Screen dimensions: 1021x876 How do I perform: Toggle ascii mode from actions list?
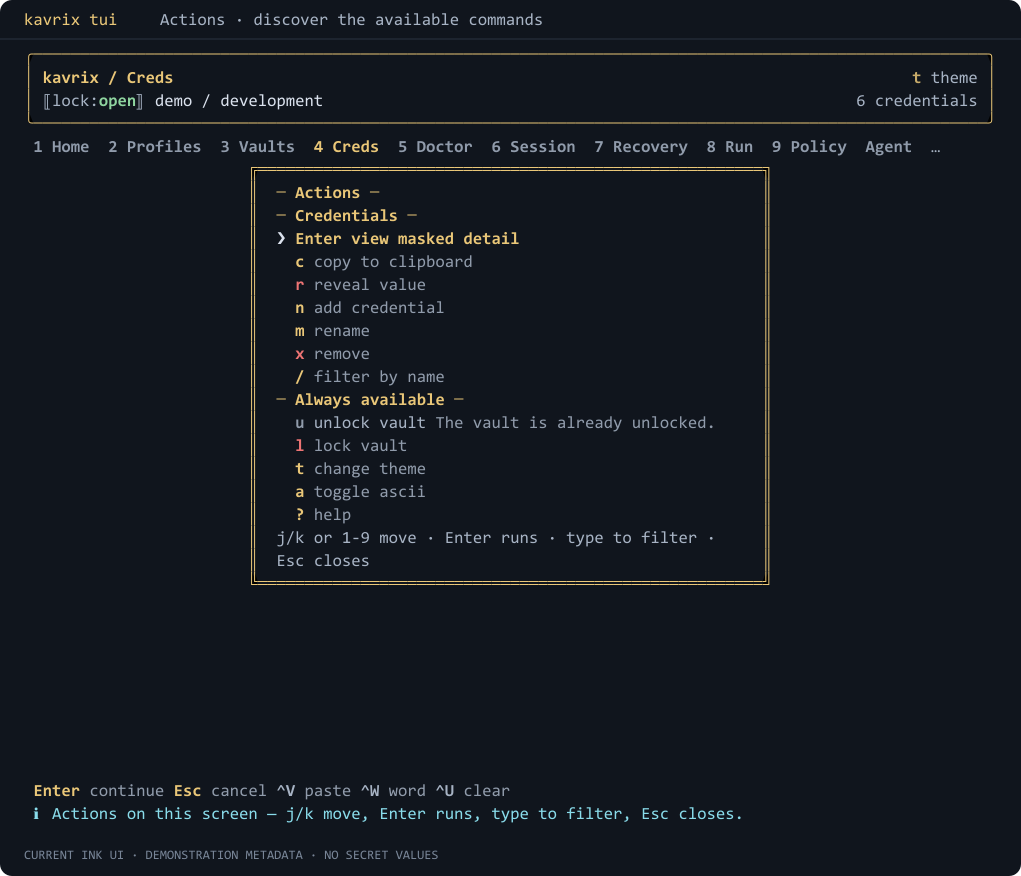[x=360, y=492]
